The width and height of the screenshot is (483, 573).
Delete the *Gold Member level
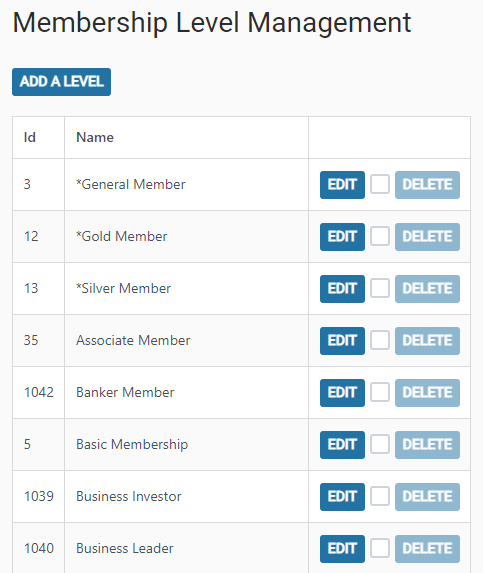(427, 237)
